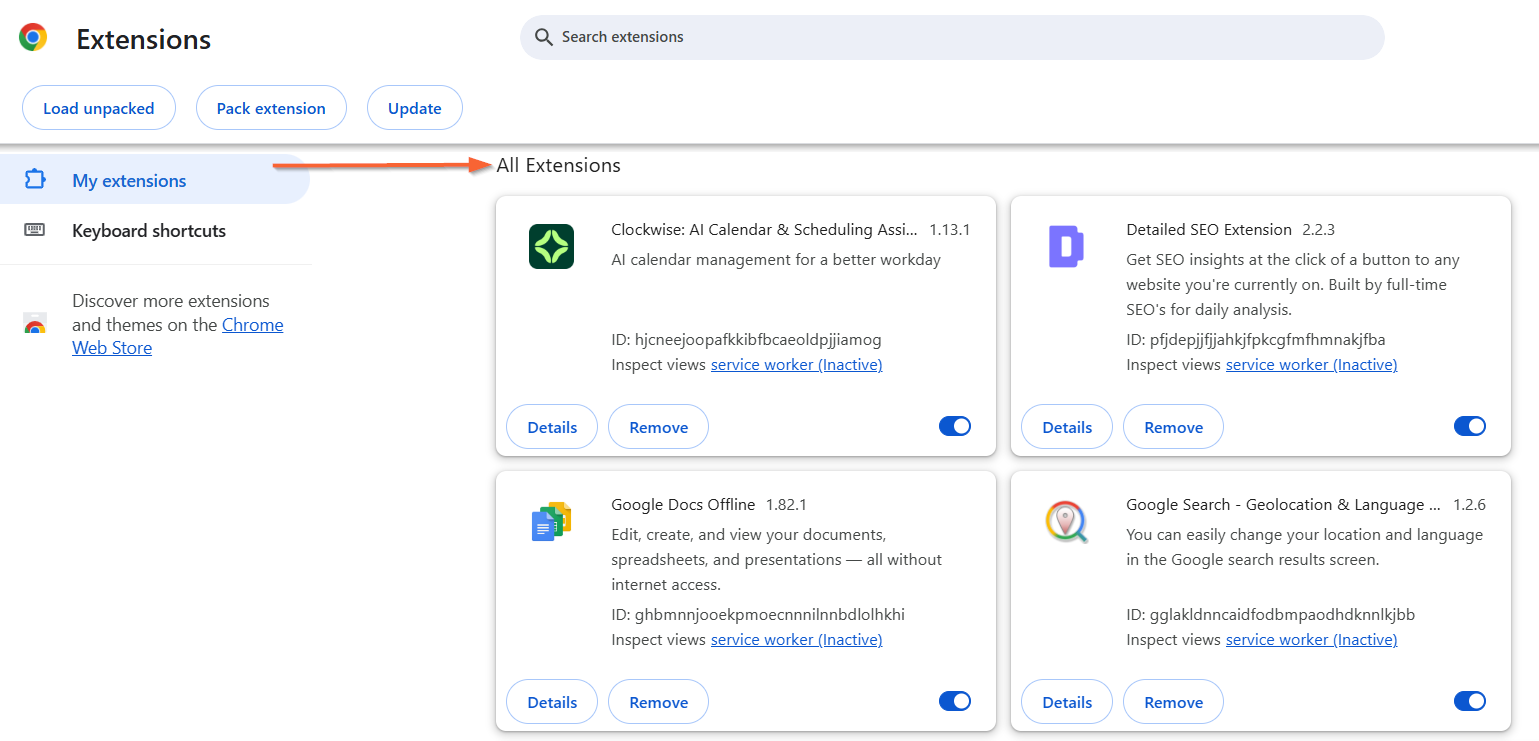Click the Detailed SEO Extension name
The image size is (1539, 741).
1209,229
